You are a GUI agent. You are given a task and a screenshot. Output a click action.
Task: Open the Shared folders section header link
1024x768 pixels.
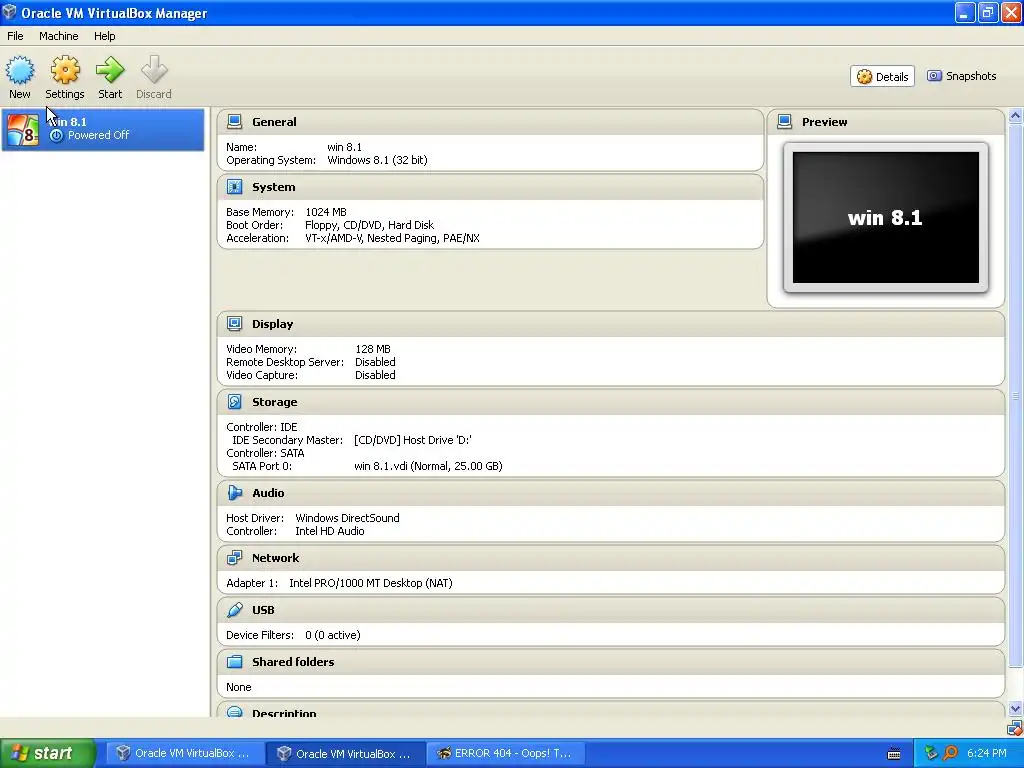(x=293, y=662)
